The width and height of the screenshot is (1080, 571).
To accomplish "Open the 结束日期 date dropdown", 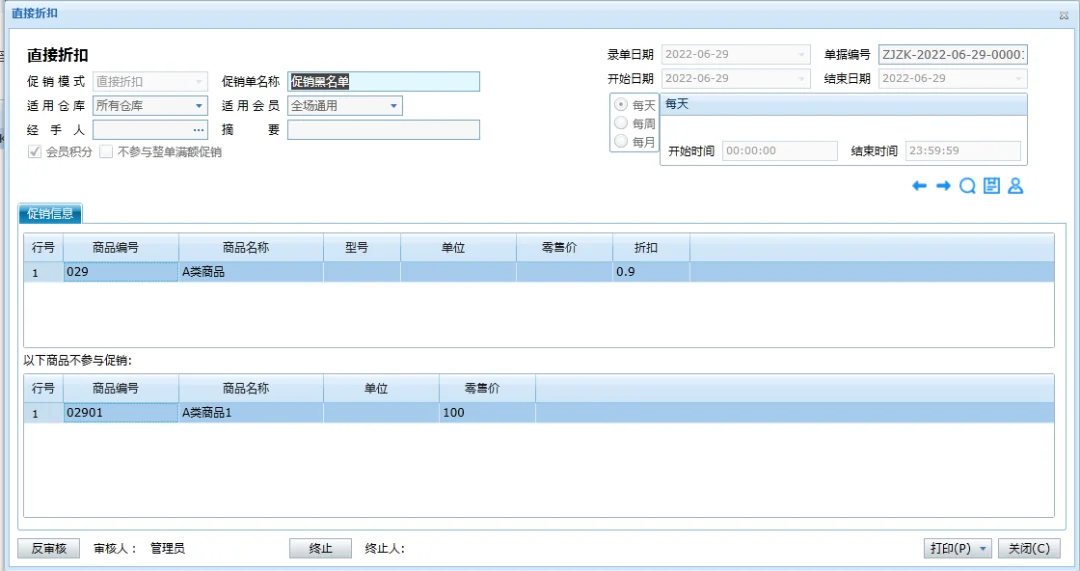I will coord(1018,79).
